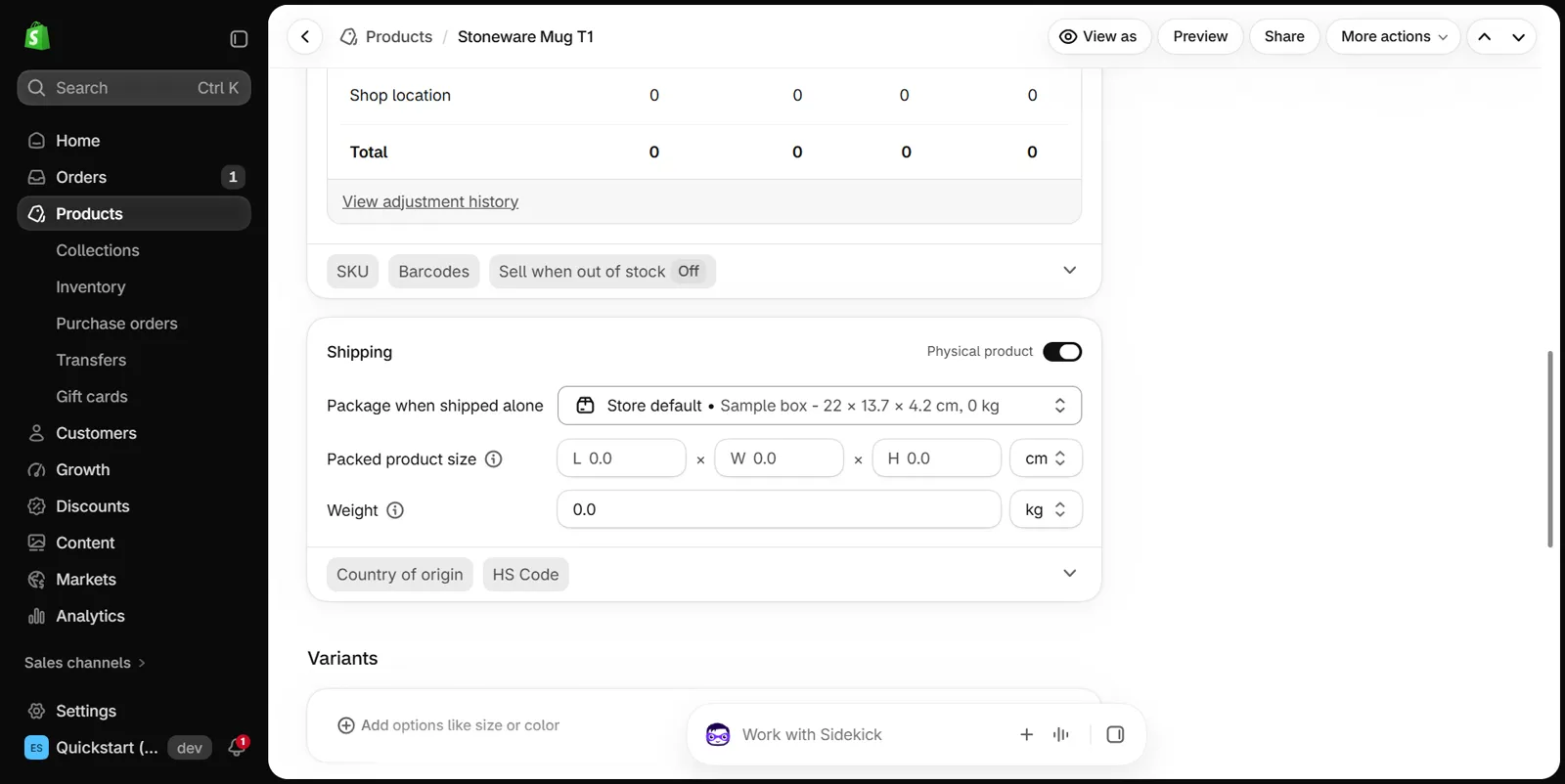The image size is (1565, 784).
Task: Click the HS Code tag
Action: click(525, 575)
